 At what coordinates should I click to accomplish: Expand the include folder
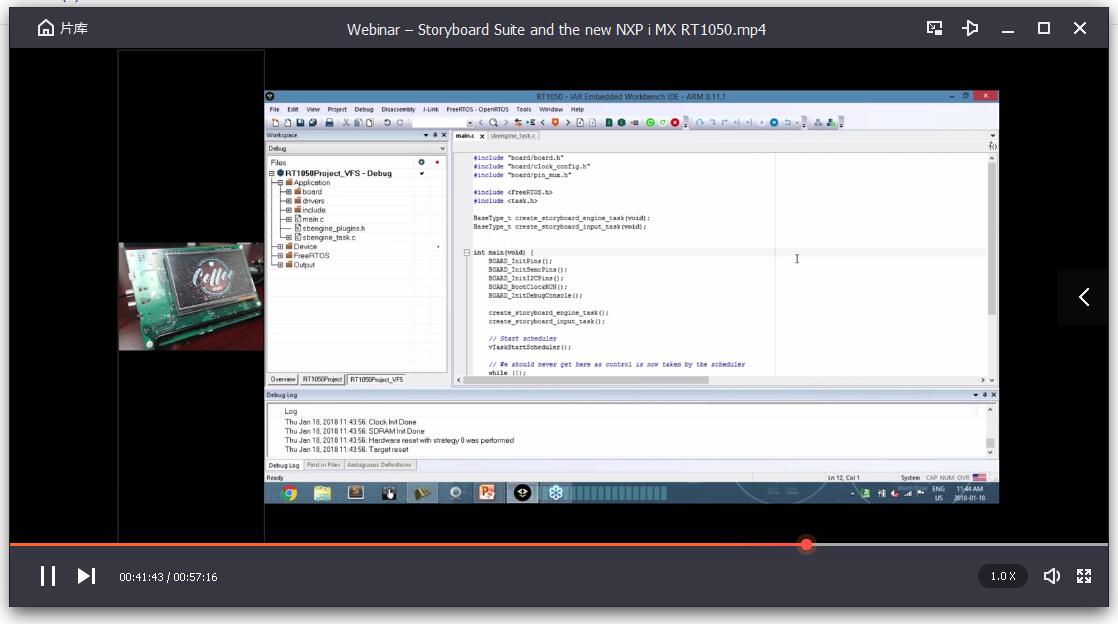(289, 210)
